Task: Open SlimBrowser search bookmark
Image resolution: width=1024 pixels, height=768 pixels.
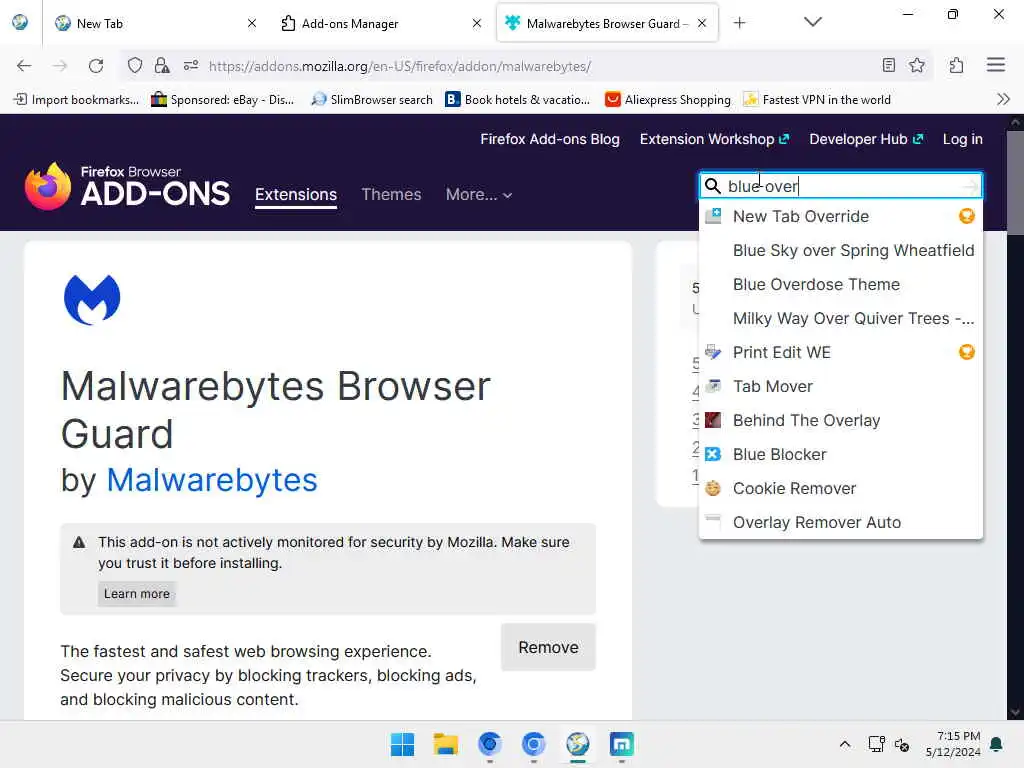Action: click(x=372, y=99)
